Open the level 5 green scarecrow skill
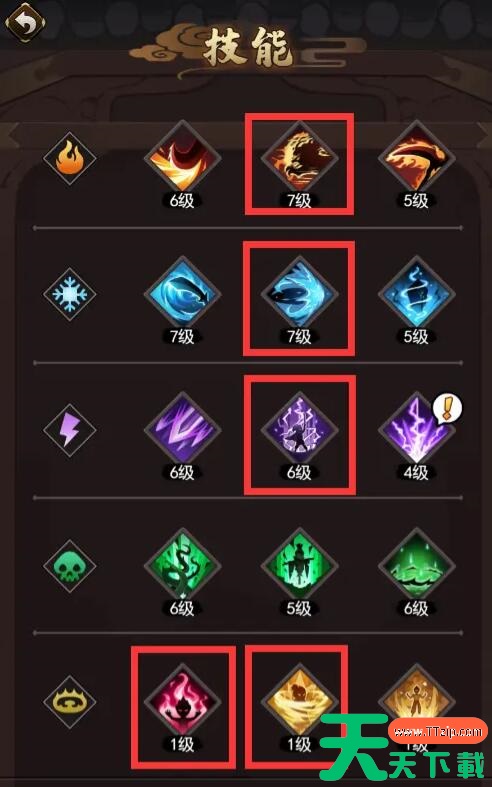 299,566
